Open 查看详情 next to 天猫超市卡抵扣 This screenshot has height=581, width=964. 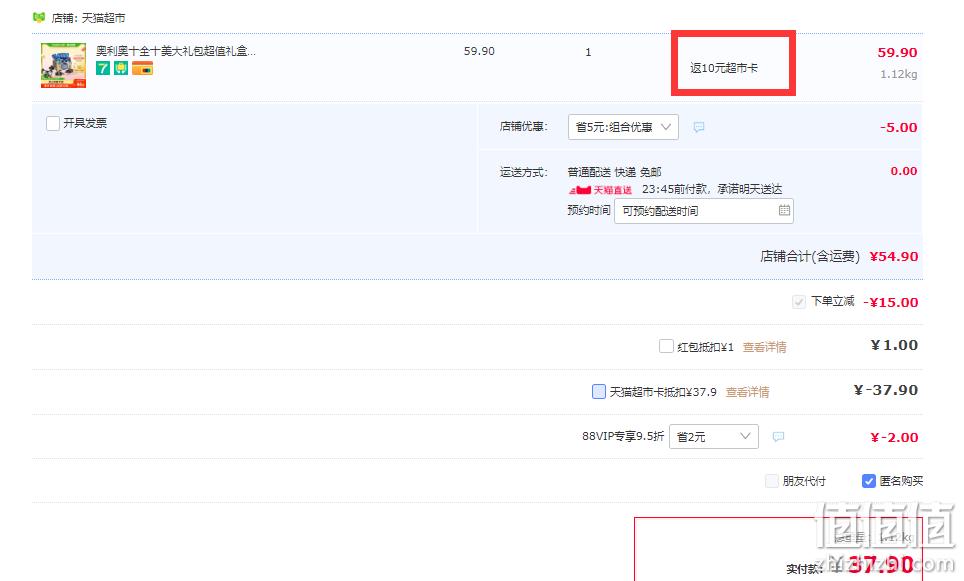(x=747, y=392)
